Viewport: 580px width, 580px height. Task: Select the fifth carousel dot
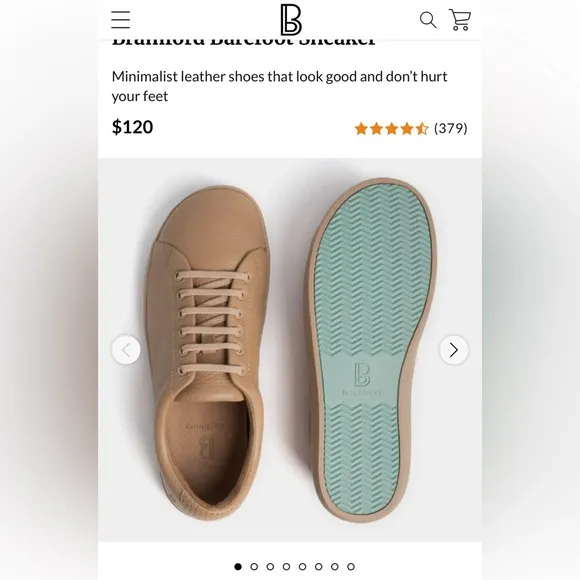[x=303, y=566]
